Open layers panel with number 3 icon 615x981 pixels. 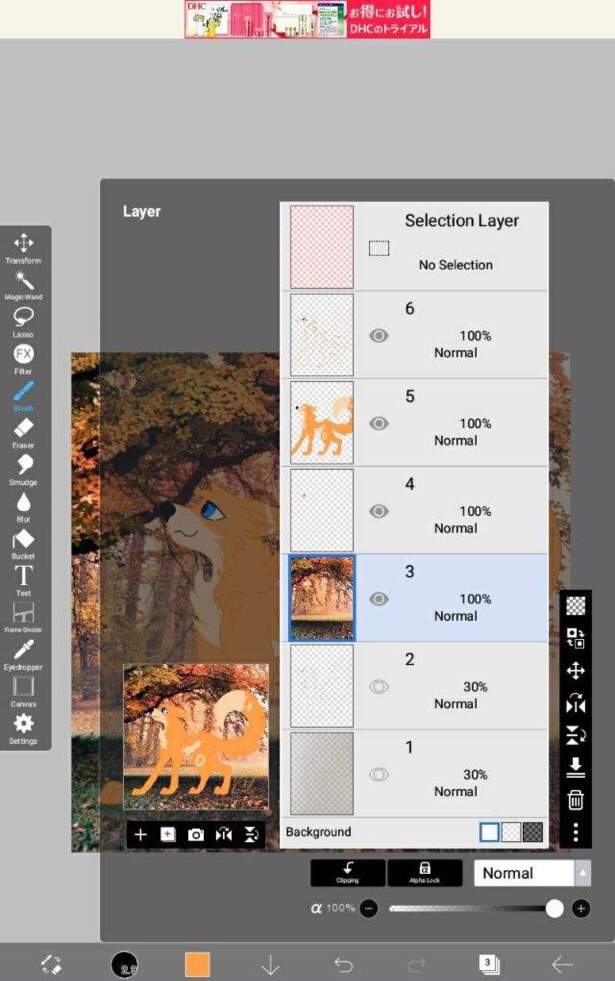[489, 964]
